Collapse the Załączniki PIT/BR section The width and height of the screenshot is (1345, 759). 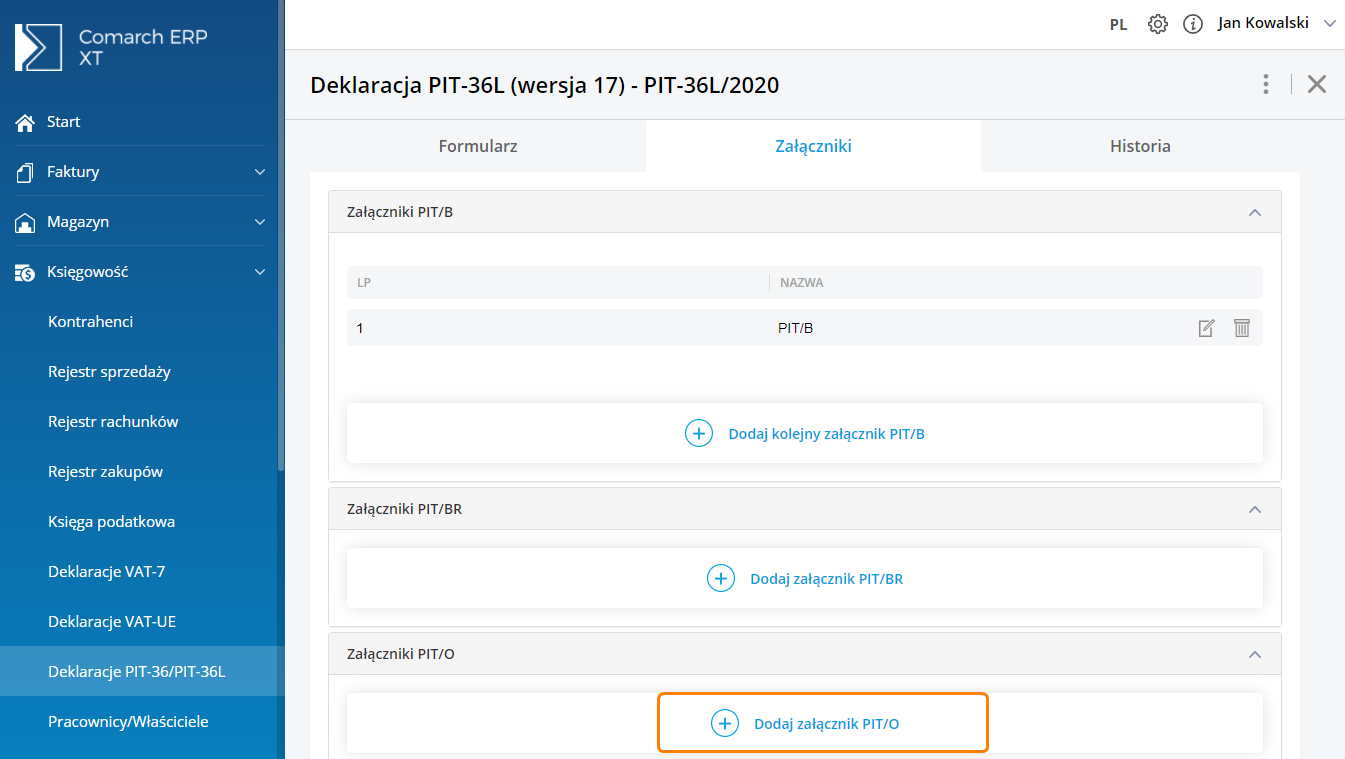(x=1255, y=509)
